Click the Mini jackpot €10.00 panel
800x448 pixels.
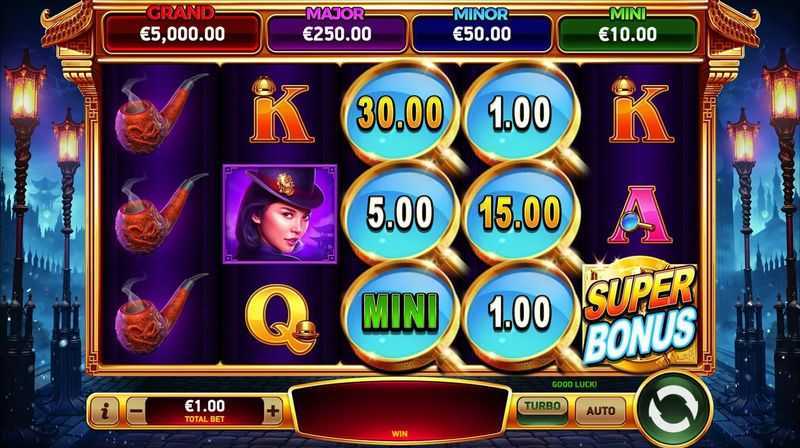(628, 32)
